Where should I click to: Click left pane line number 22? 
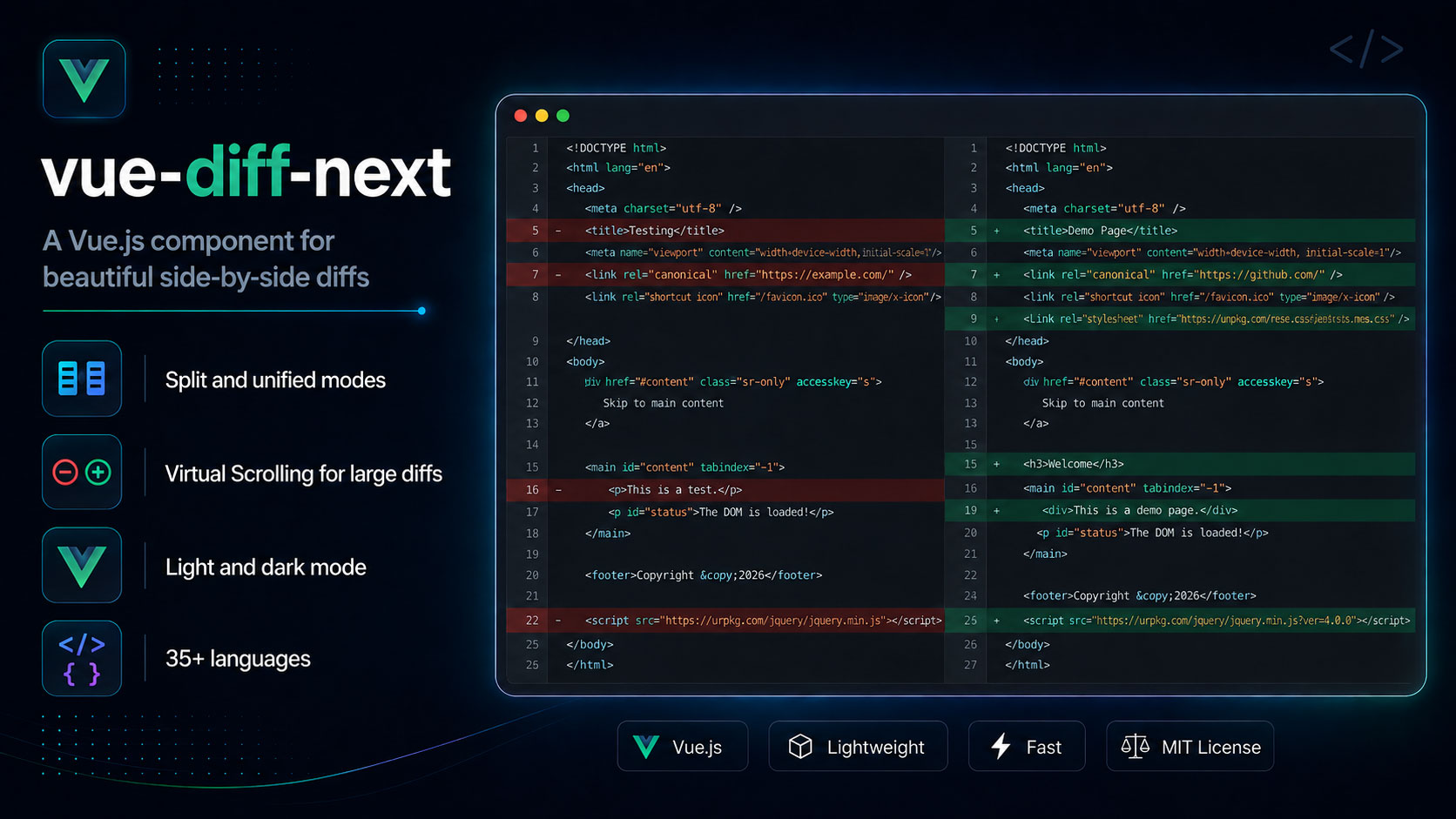(x=532, y=621)
